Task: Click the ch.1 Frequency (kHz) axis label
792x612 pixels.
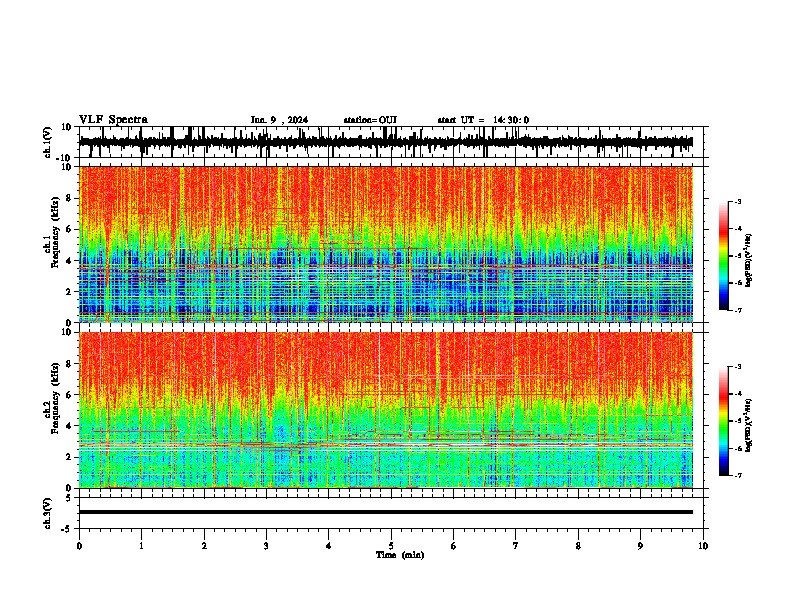Action: 52,233
